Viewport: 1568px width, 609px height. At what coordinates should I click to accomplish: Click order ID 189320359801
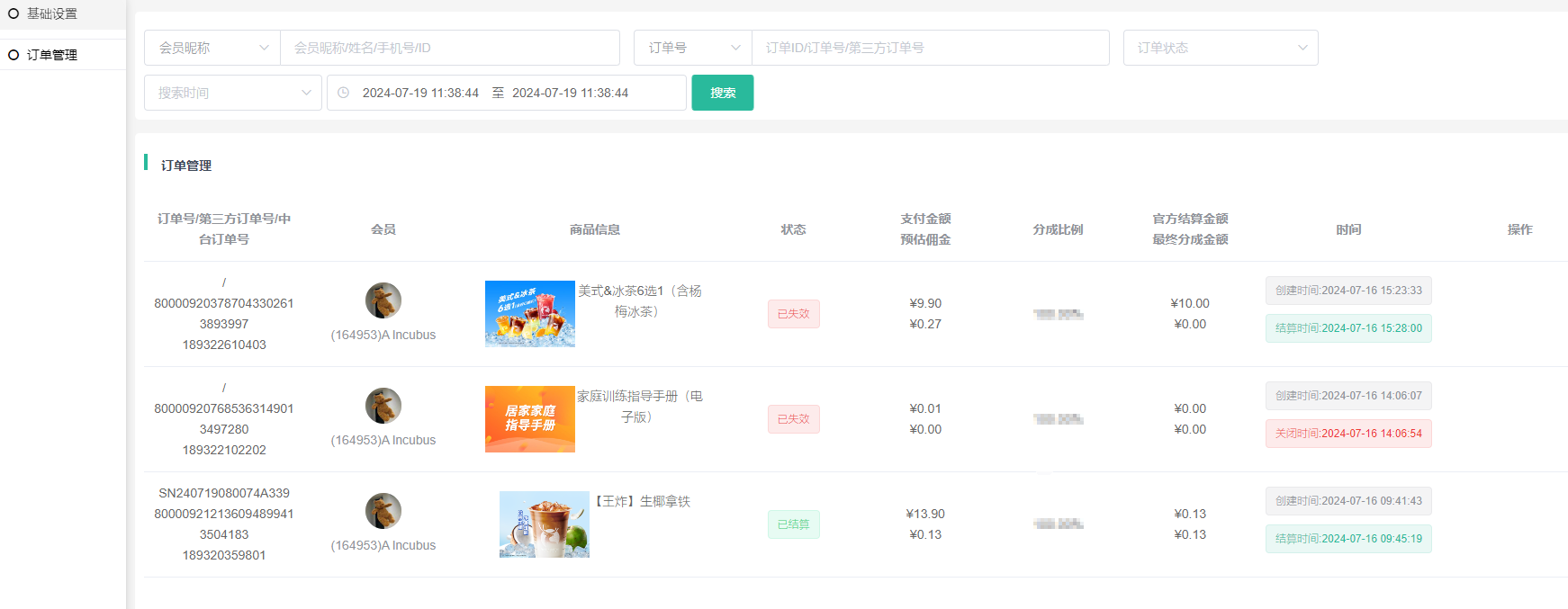click(224, 555)
